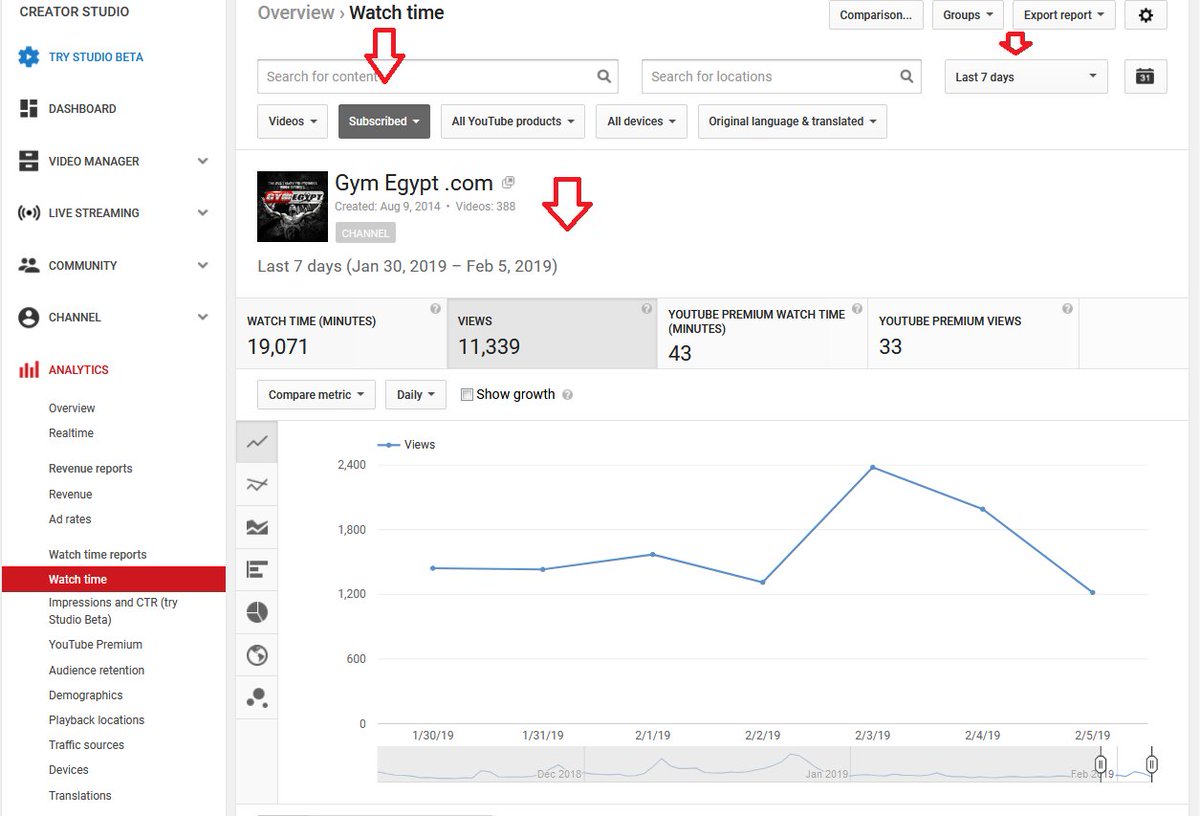The width and height of the screenshot is (1200, 816).
Task: Grab the right timeline range handle
Action: coord(1151,764)
